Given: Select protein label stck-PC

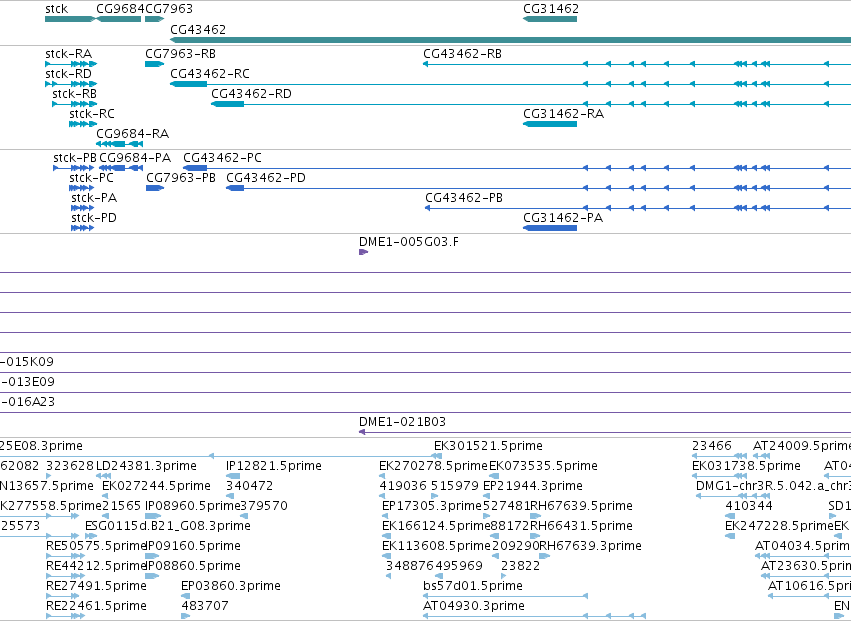Looking at the screenshot, I should [x=91, y=178].
